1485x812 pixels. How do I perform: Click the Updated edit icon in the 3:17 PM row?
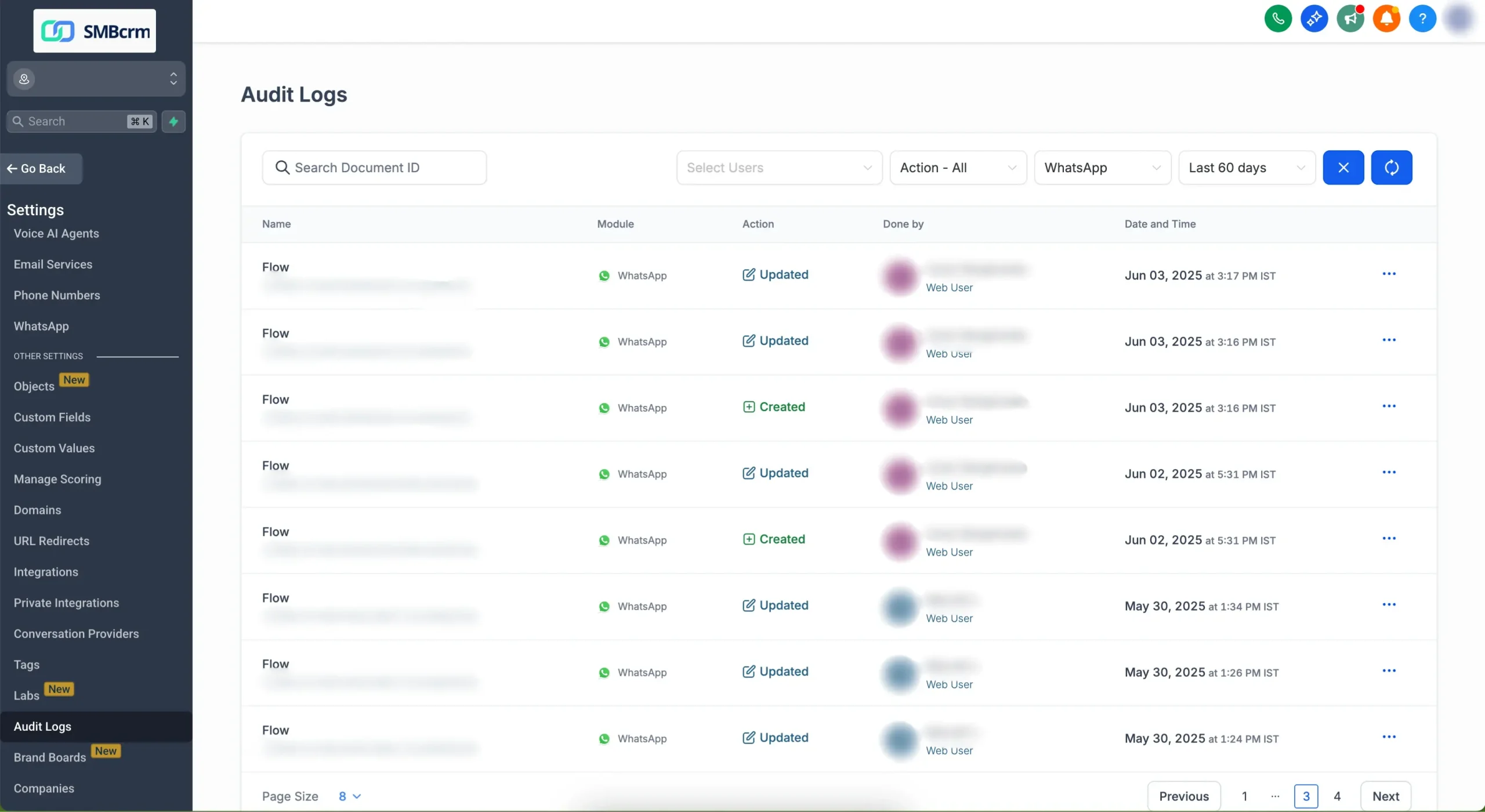pos(749,274)
